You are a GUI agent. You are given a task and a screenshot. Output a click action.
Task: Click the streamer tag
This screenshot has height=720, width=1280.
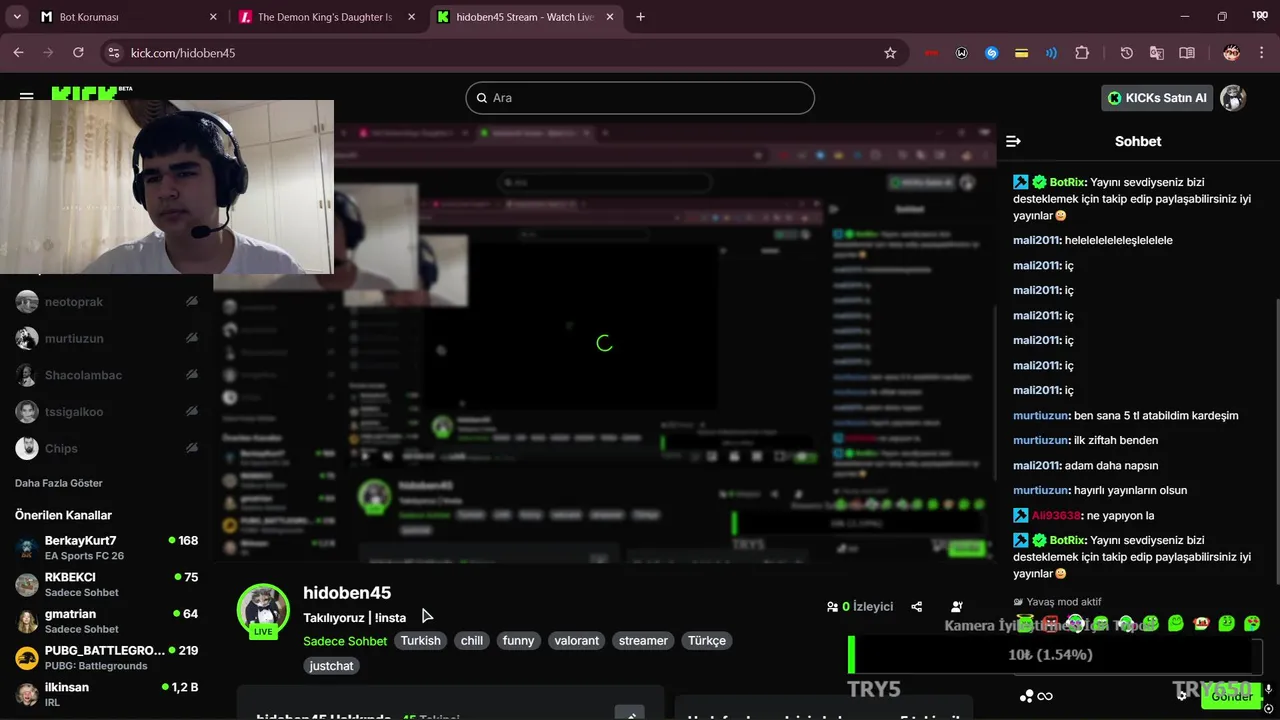[643, 641]
